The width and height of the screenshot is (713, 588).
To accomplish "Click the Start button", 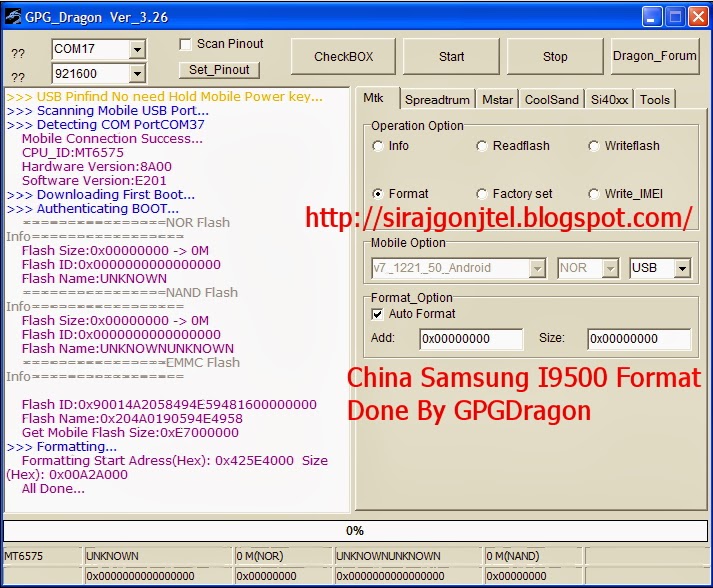I will tap(451, 56).
